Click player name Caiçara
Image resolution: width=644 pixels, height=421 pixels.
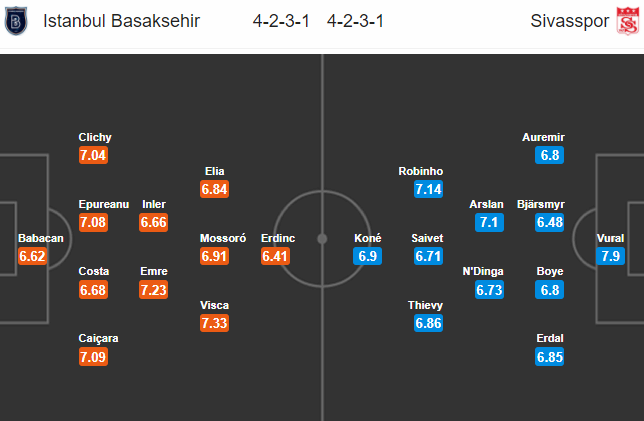[98, 338]
